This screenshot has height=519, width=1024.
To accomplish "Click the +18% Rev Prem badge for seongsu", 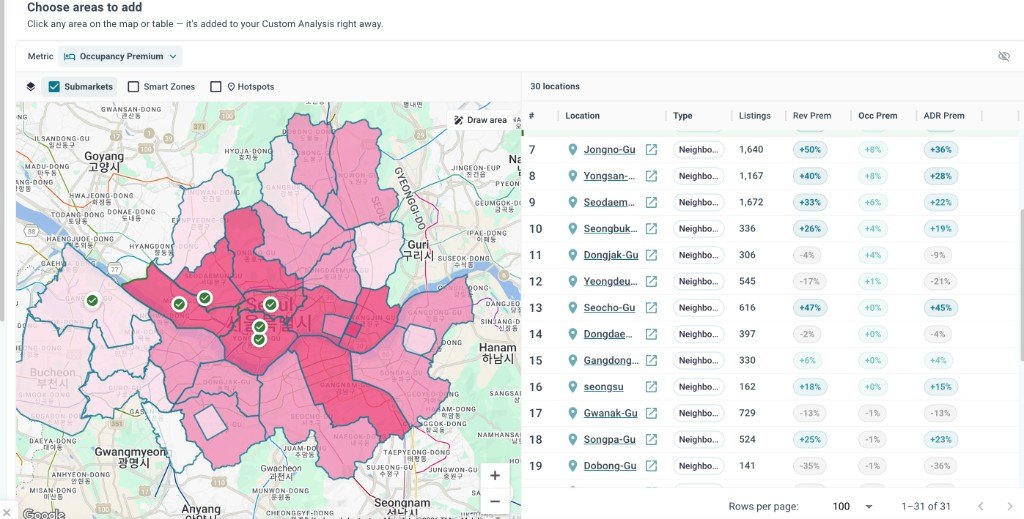I will tap(810, 386).
